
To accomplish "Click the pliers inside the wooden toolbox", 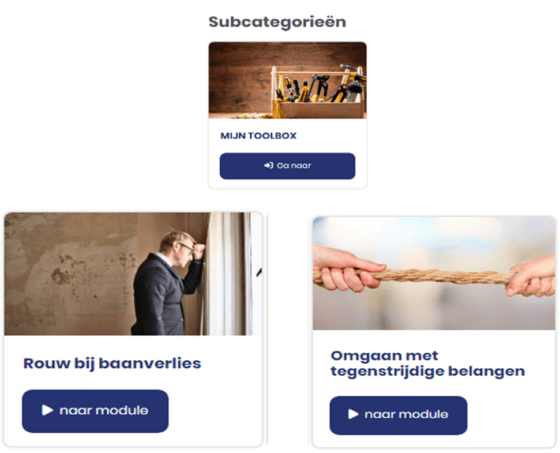I will click(323, 87).
